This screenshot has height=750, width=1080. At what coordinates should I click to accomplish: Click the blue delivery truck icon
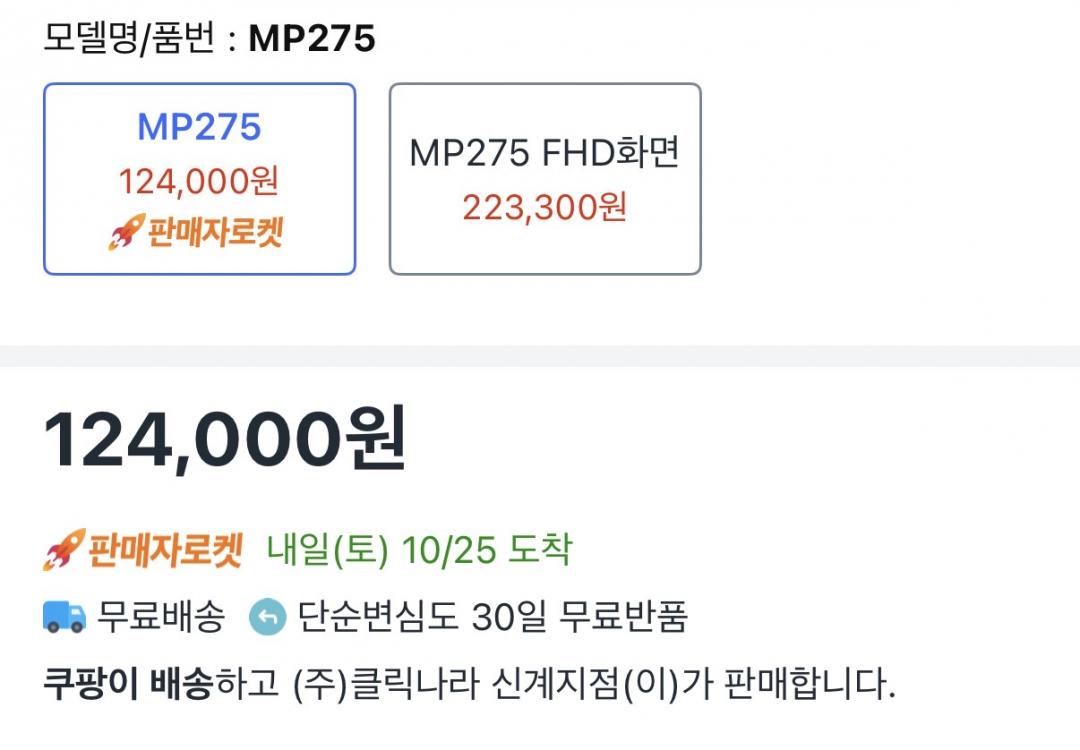click(x=65, y=616)
